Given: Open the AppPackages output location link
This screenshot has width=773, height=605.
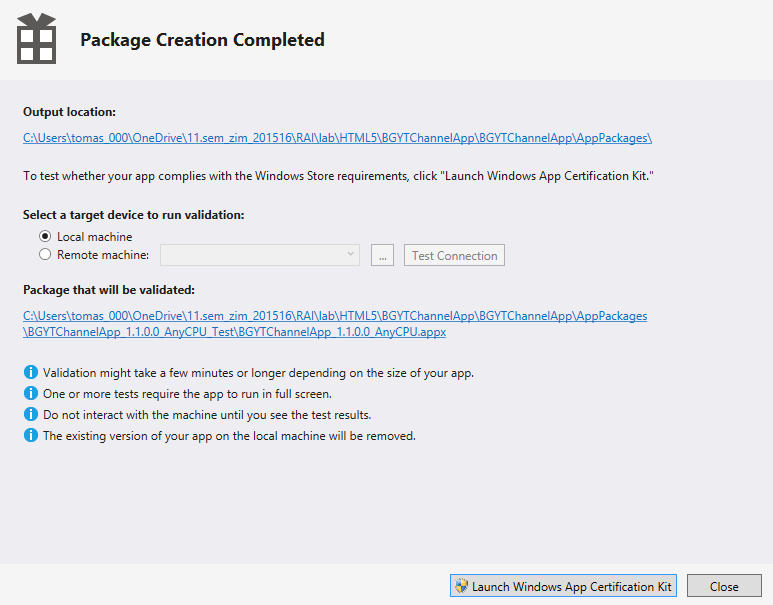Looking at the screenshot, I should [x=337, y=138].
